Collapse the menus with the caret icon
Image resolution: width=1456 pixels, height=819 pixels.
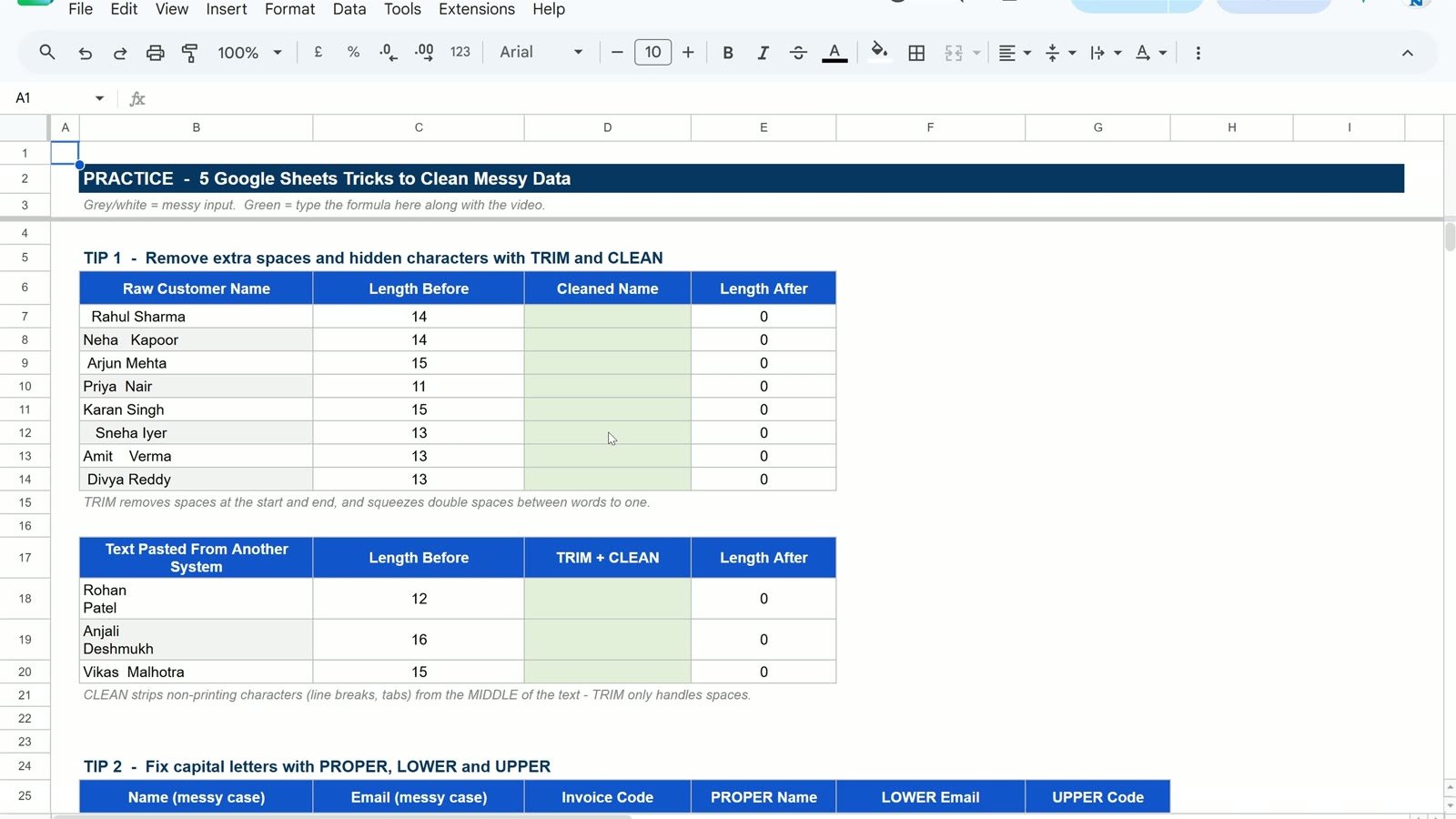[1407, 53]
